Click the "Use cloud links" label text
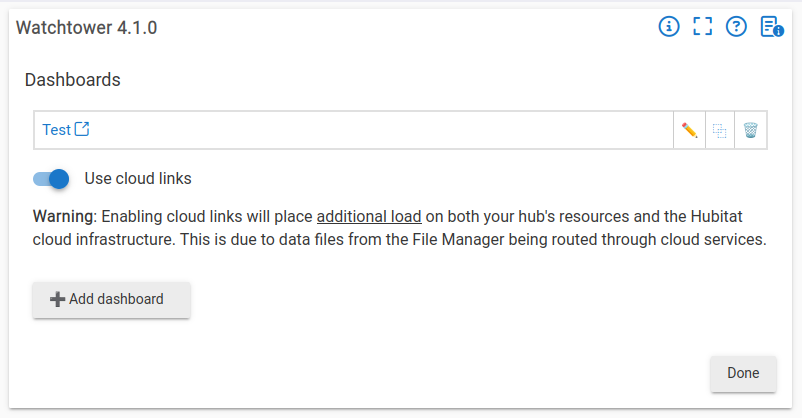The height and width of the screenshot is (418, 802). 138,179
